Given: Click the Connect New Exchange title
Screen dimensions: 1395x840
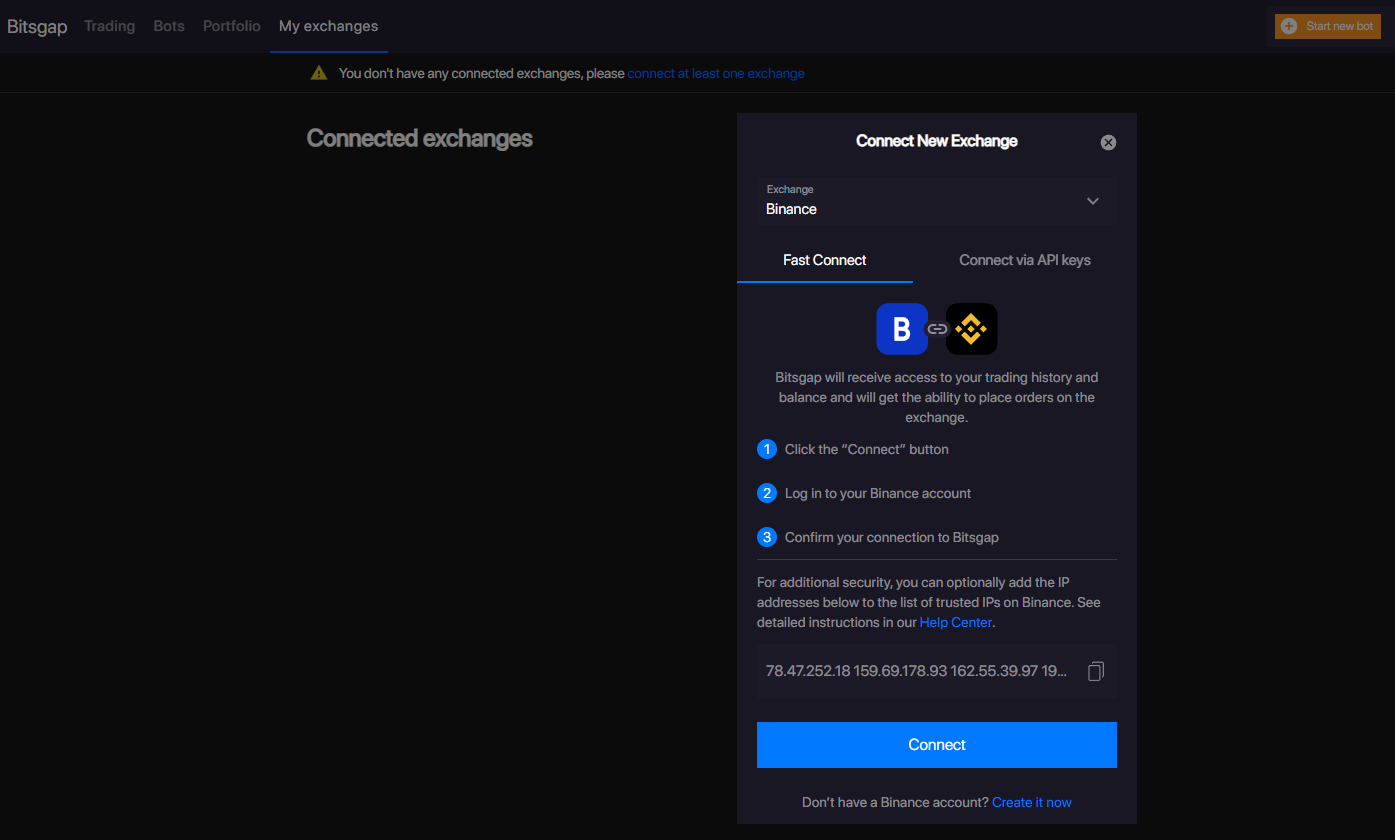Looking at the screenshot, I should [x=937, y=141].
